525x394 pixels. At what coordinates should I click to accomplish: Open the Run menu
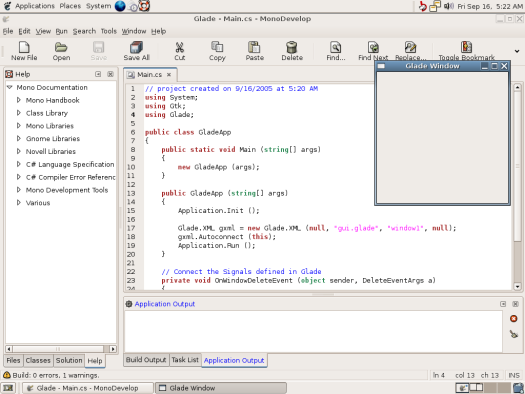(x=61, y=31)
